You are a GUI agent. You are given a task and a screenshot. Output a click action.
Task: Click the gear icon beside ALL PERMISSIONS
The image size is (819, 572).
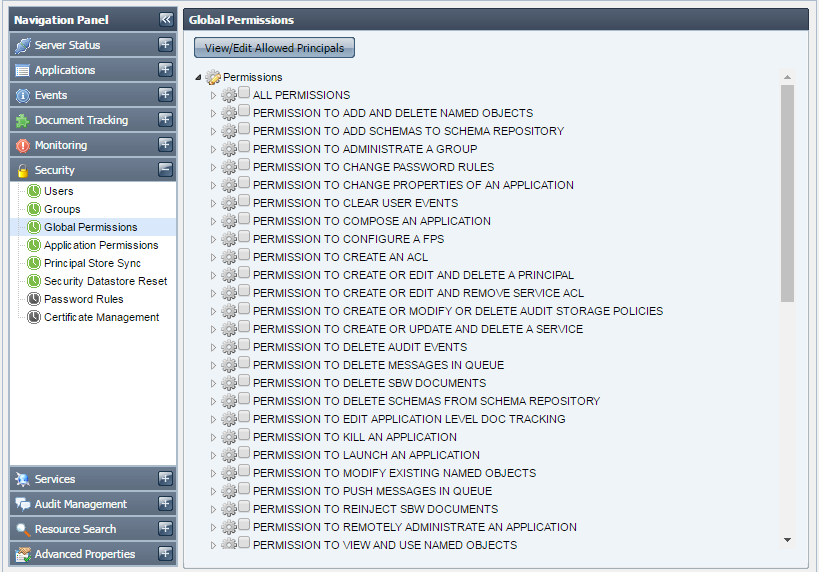point(228,95)
